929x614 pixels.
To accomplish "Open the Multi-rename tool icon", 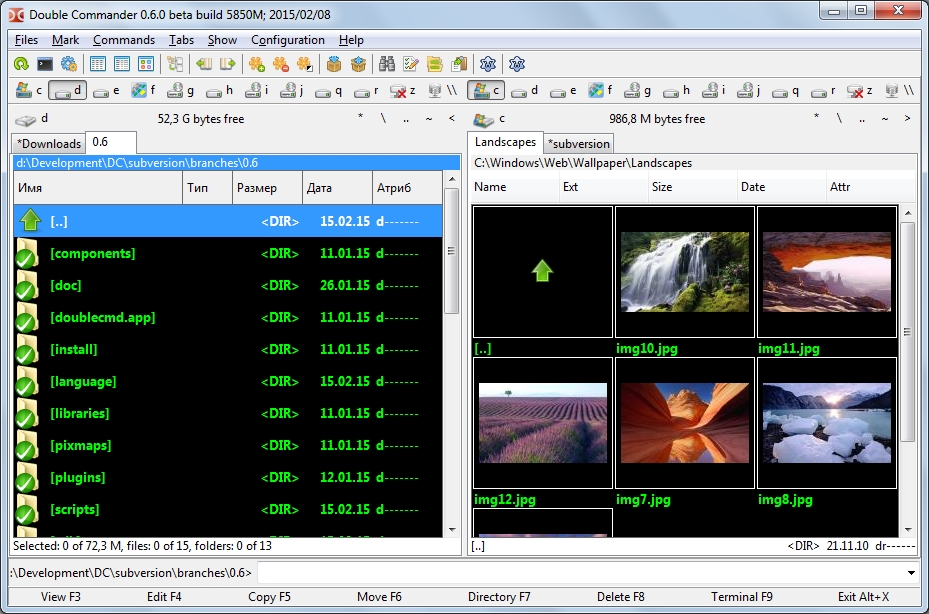I will (x=411, y=64).
